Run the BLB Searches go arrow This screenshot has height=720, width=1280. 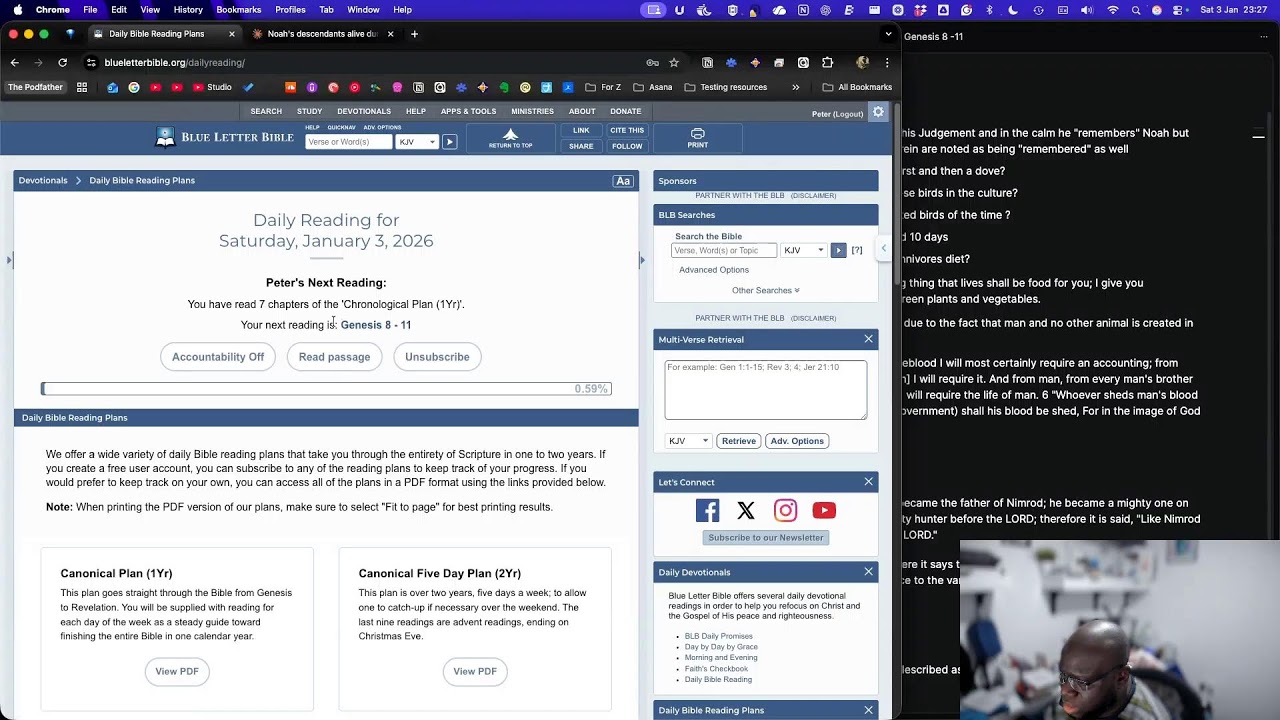(x=838, y=250)
